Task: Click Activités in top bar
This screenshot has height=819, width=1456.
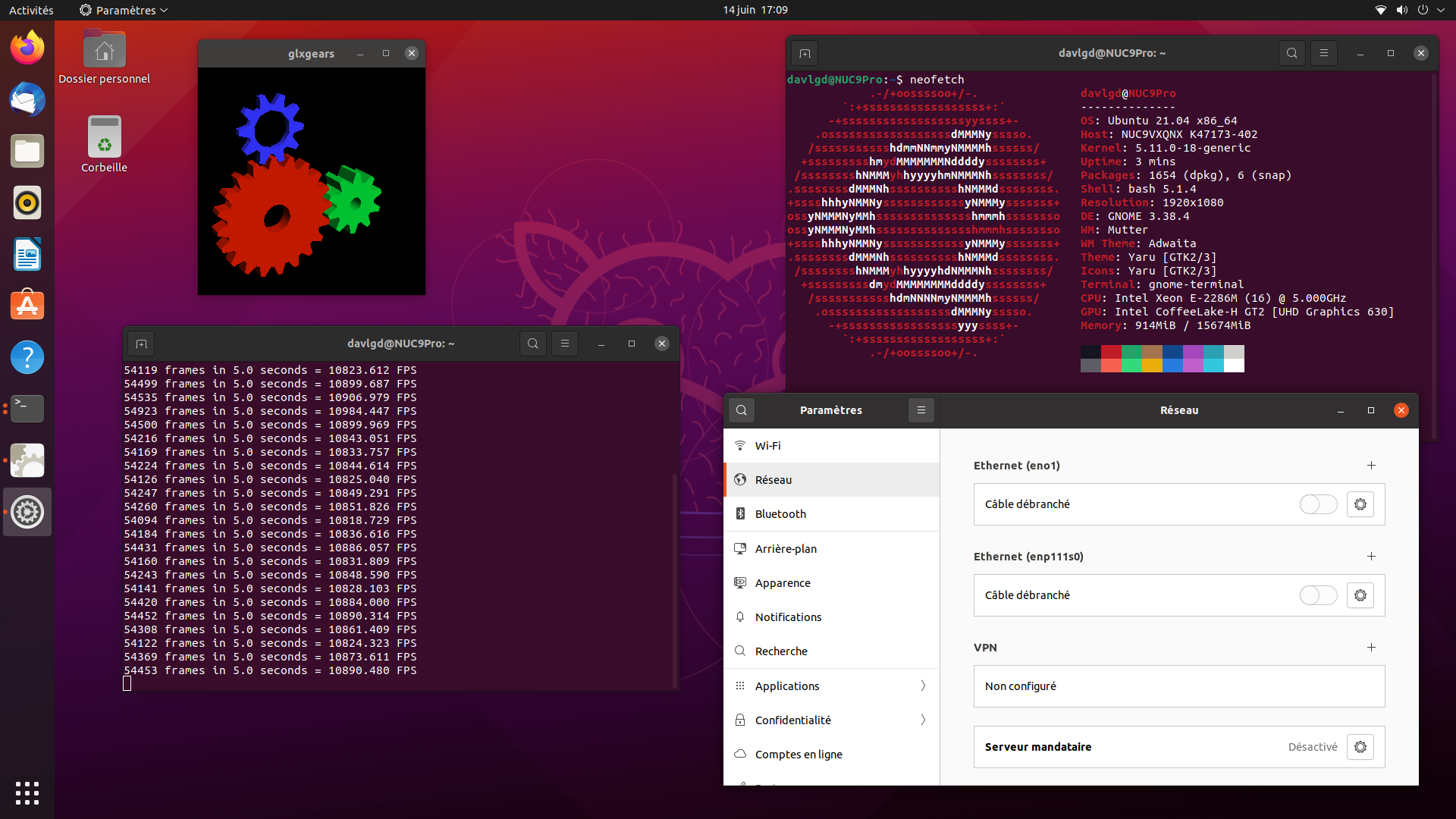Action: click(x=31, y=10)
